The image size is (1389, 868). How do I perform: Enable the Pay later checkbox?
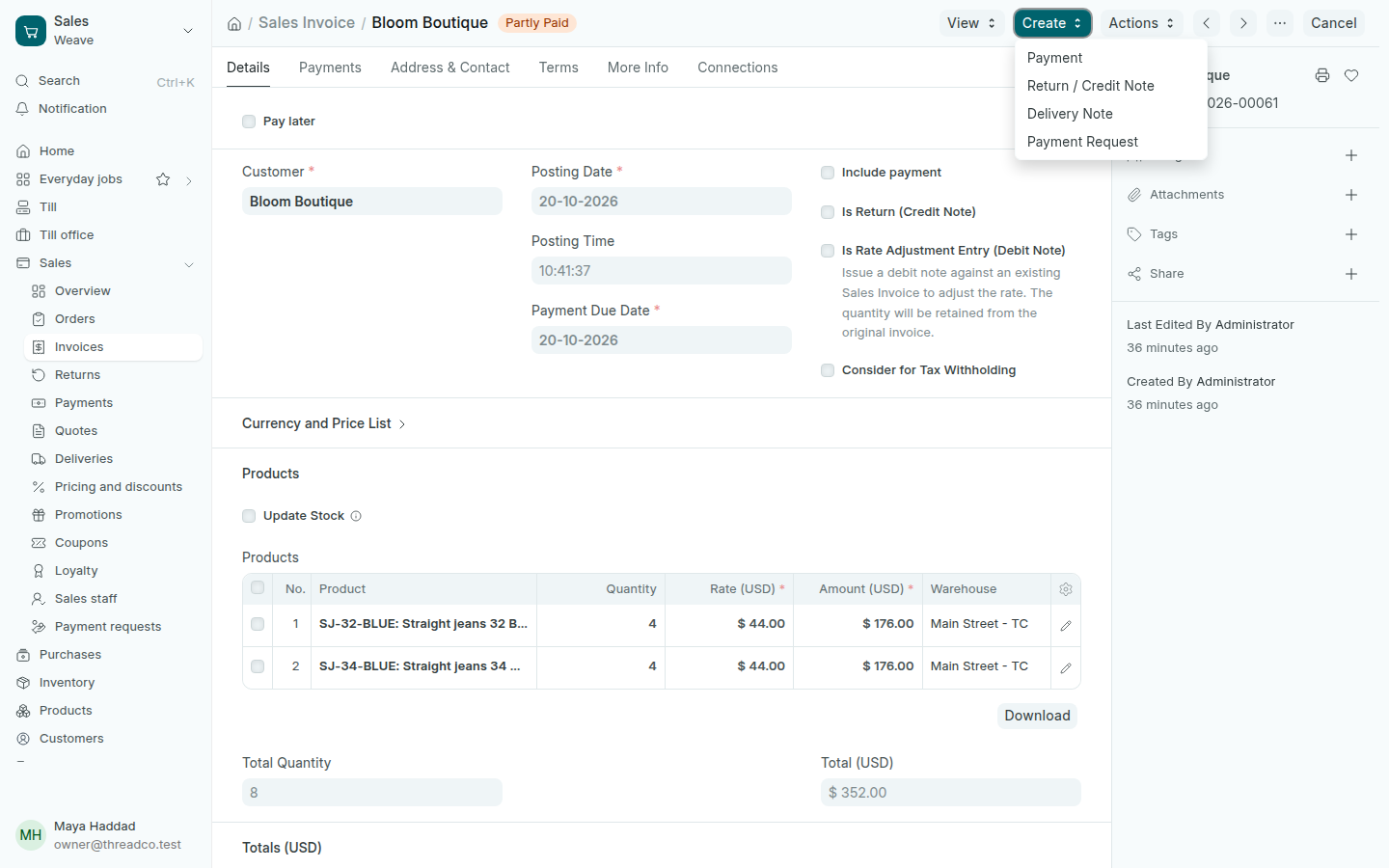point(249,122)
